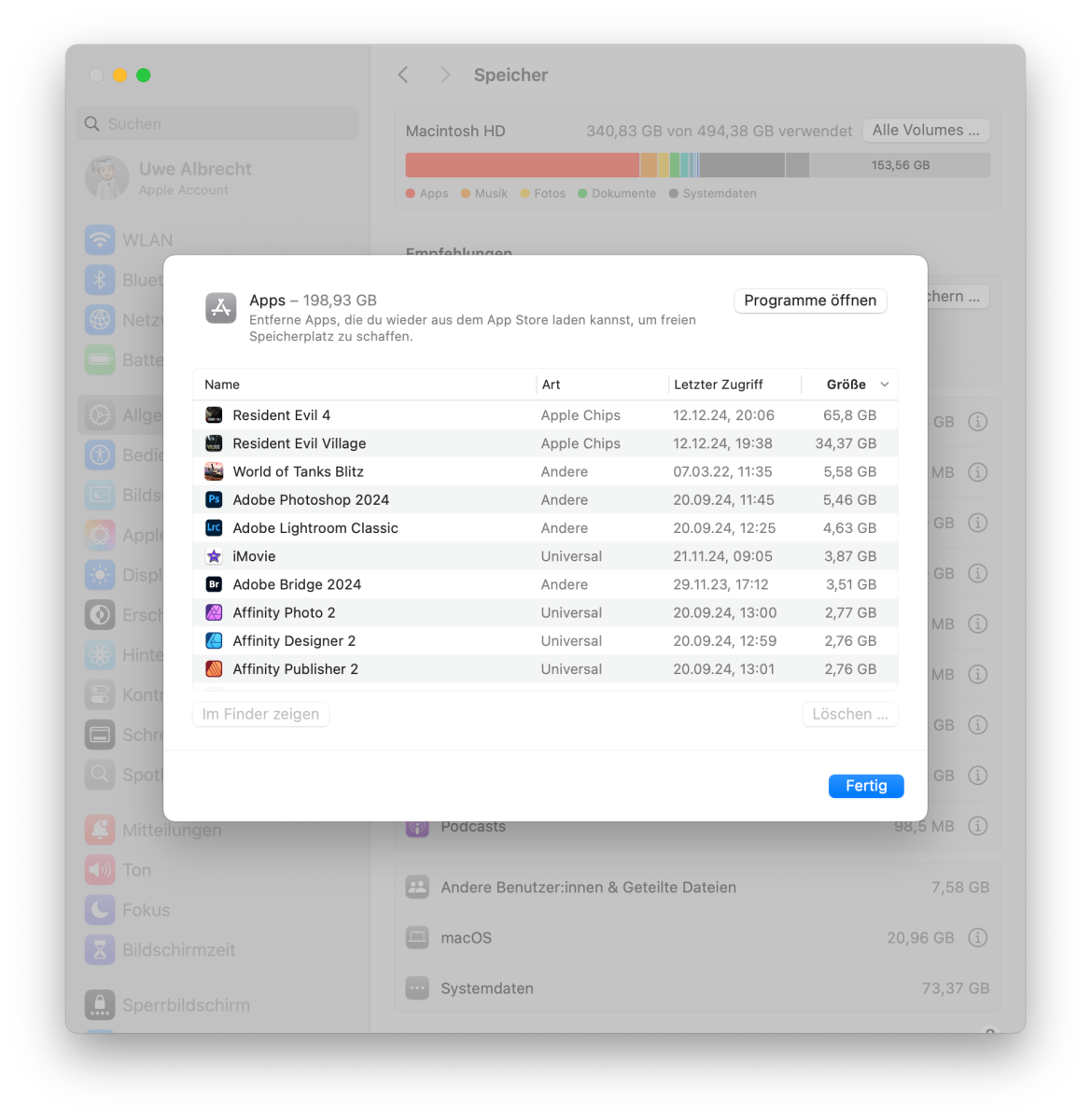Click the macOS laptop icon
The height and width of the screenshot is (1120, 1091).
pyautogui.click(x=417, y=938)
